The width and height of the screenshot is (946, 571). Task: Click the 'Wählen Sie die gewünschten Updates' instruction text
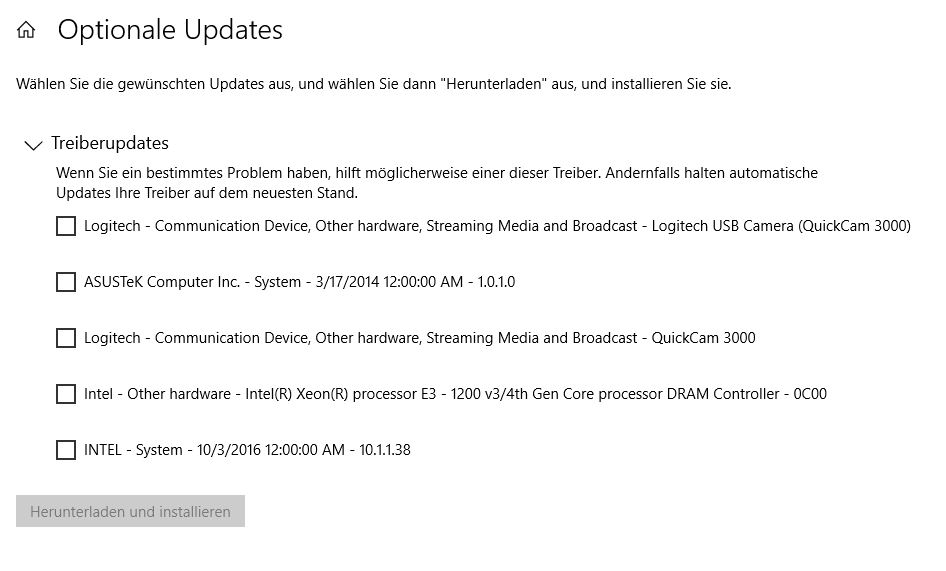click(x=373, y=84)
